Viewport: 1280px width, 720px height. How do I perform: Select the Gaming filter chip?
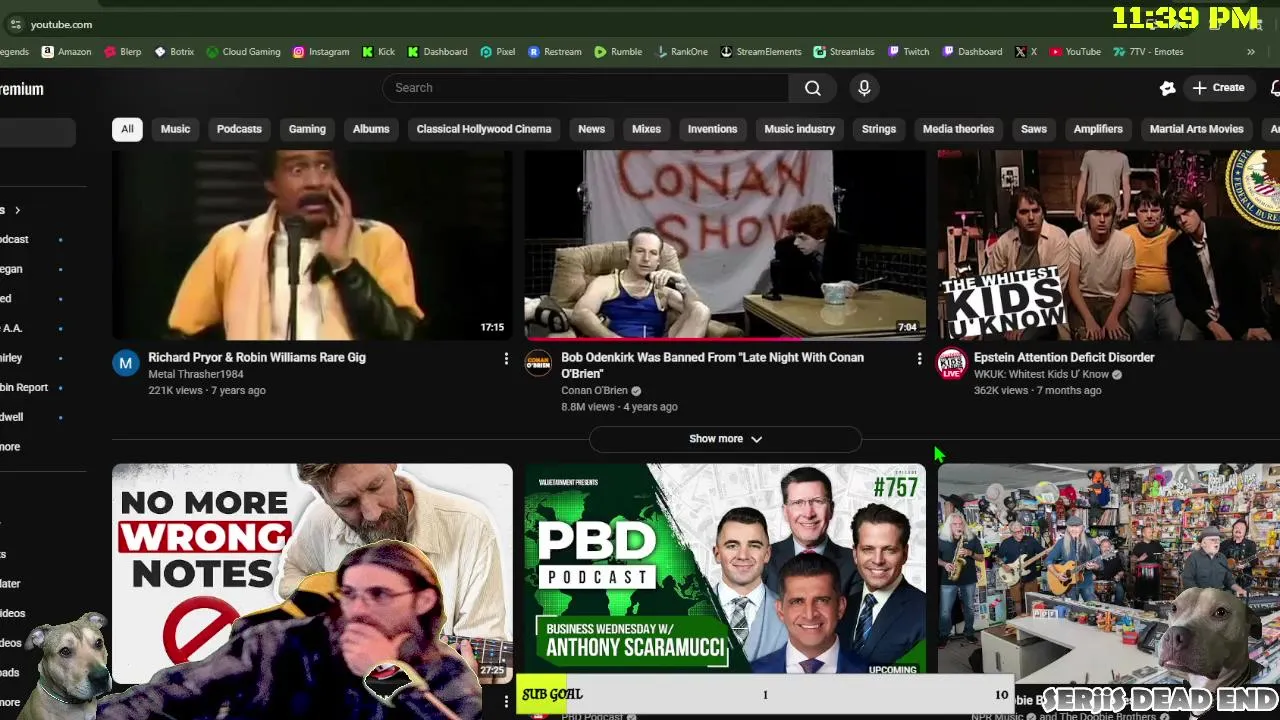click(x=307, y=129)
